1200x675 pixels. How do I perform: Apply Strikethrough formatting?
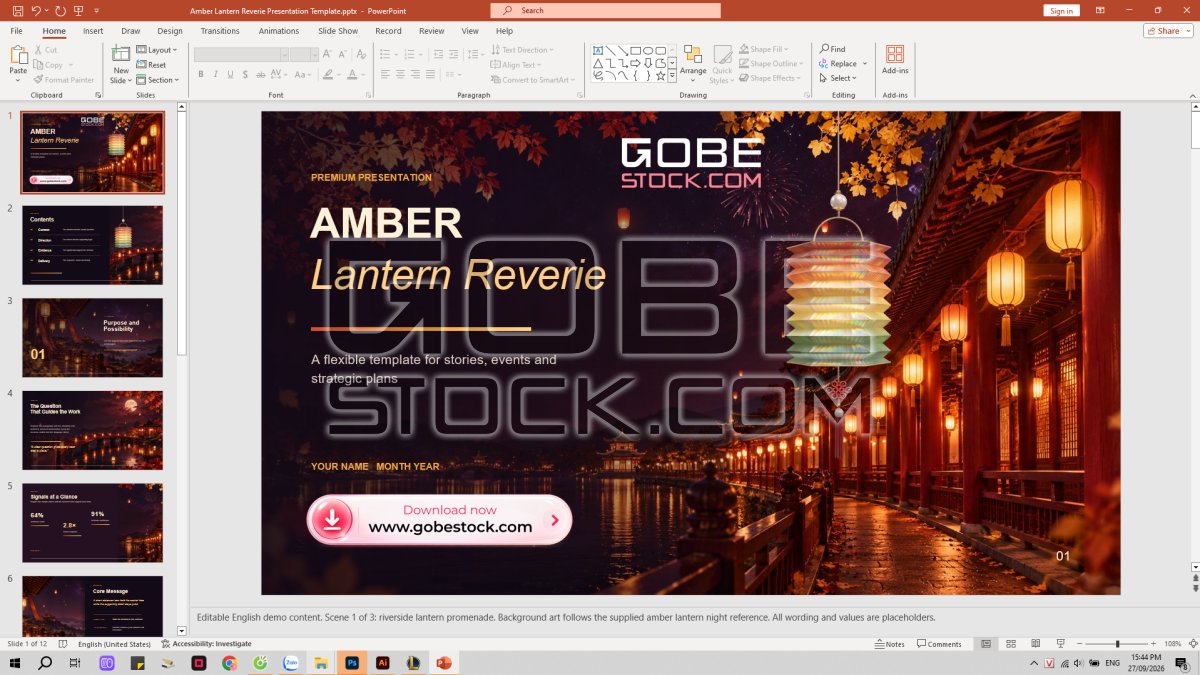[261, 74]
